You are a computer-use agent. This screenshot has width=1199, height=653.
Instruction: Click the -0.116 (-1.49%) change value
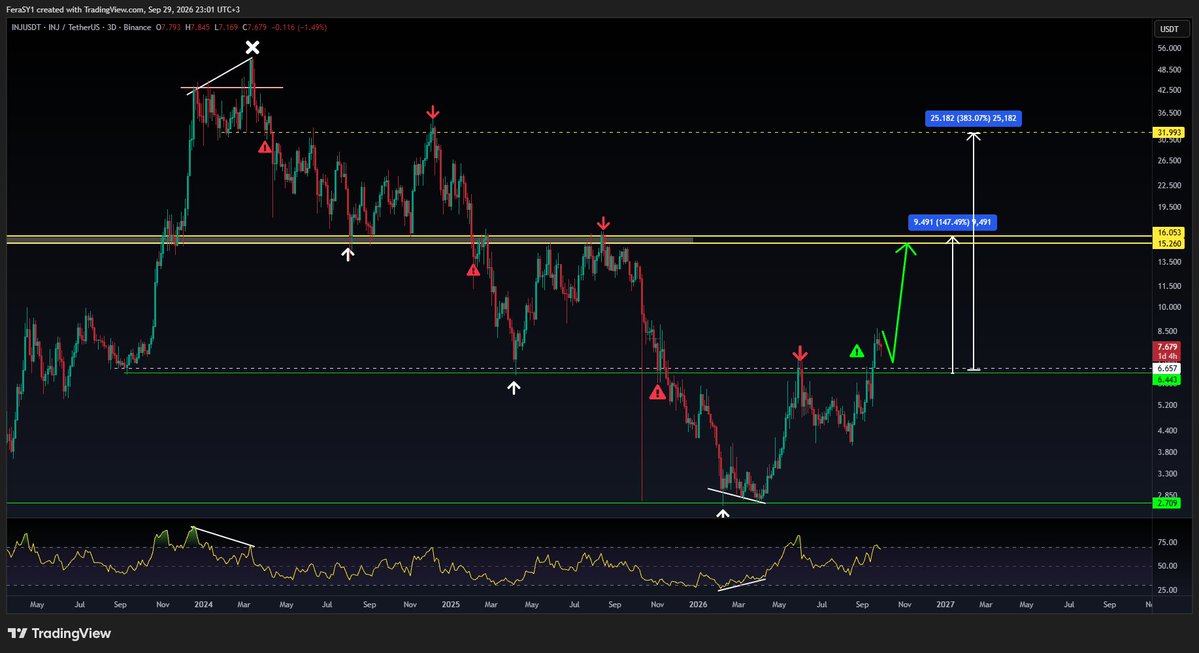299,28
